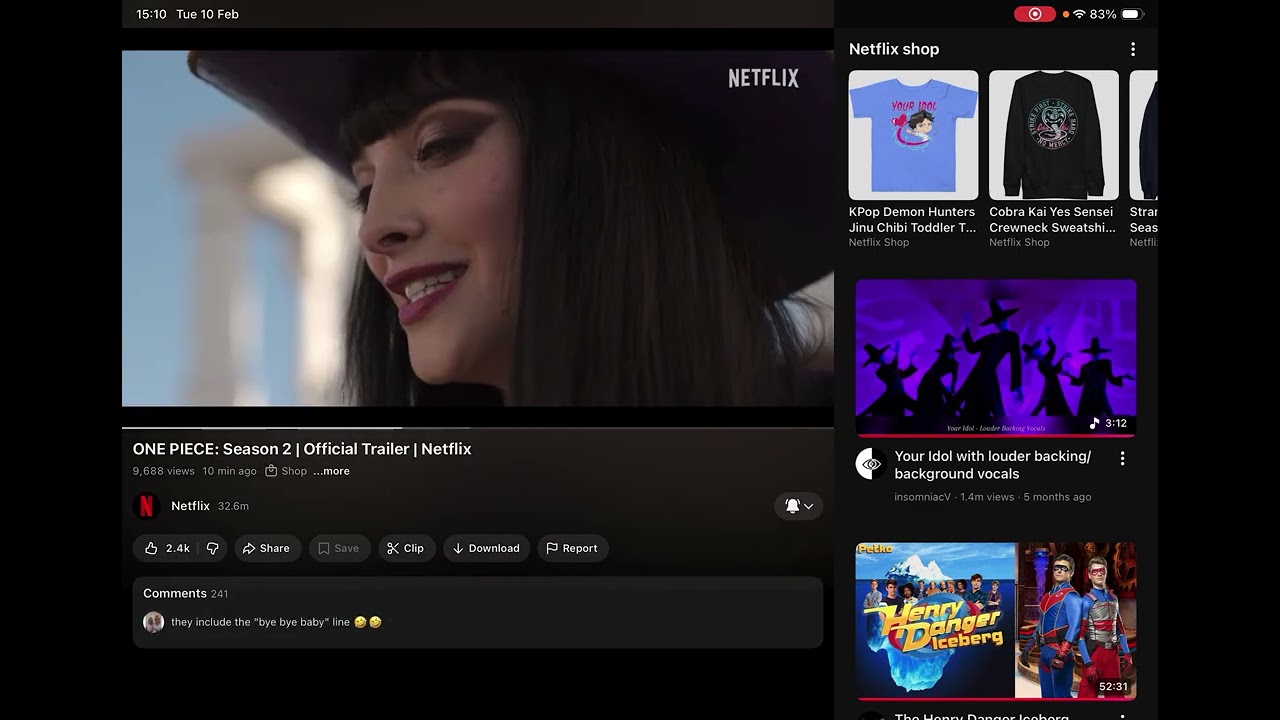
Task: Open insomniacV channel avatar
Action: click(871, 464)
